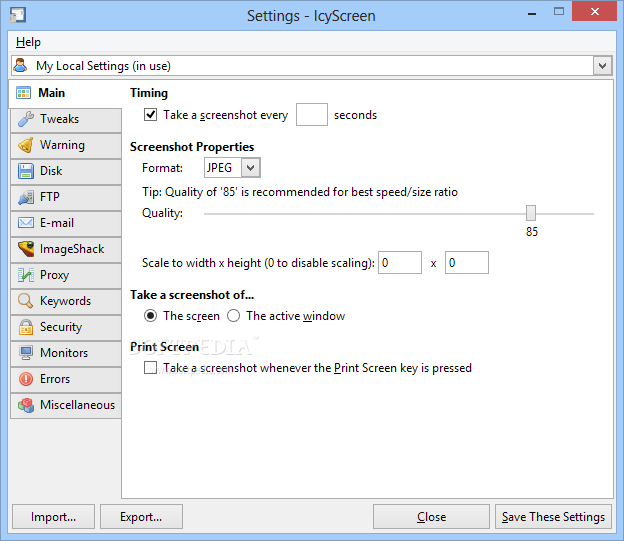
Task: Click the quality tip text about '85'
Action: pos(300,192)
